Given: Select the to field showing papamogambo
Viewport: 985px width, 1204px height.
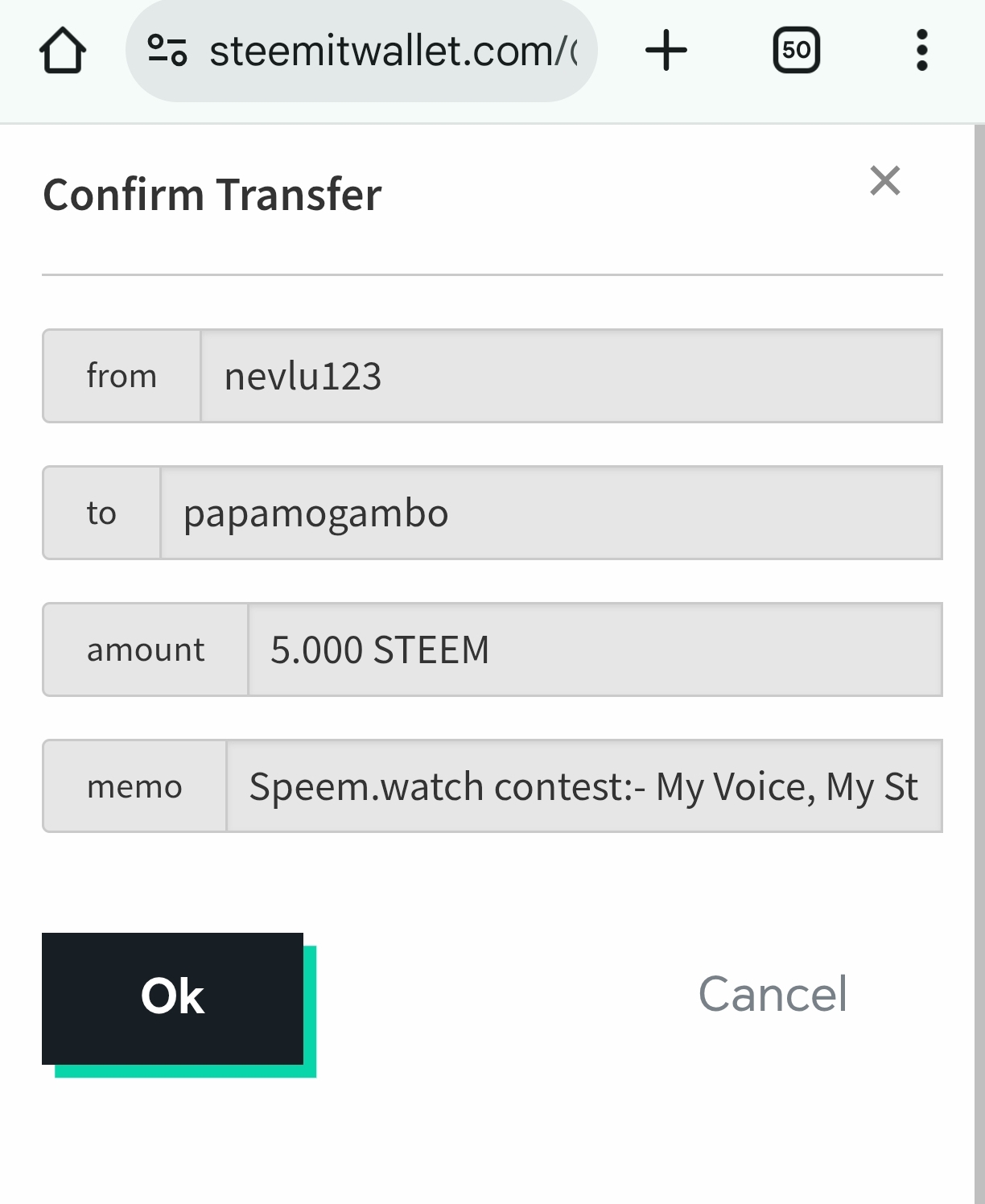Looking at the screenshot, I should (550, 513).
